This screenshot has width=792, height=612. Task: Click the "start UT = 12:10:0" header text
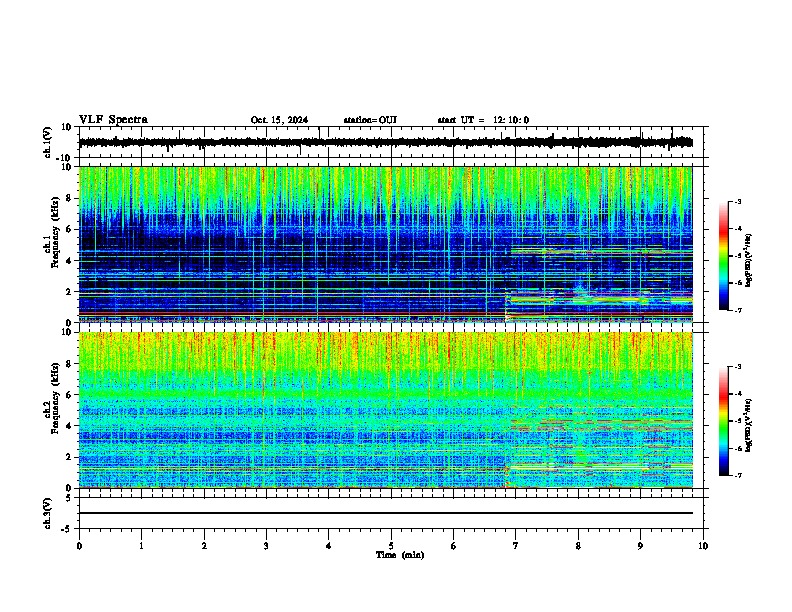coord(483,120)
